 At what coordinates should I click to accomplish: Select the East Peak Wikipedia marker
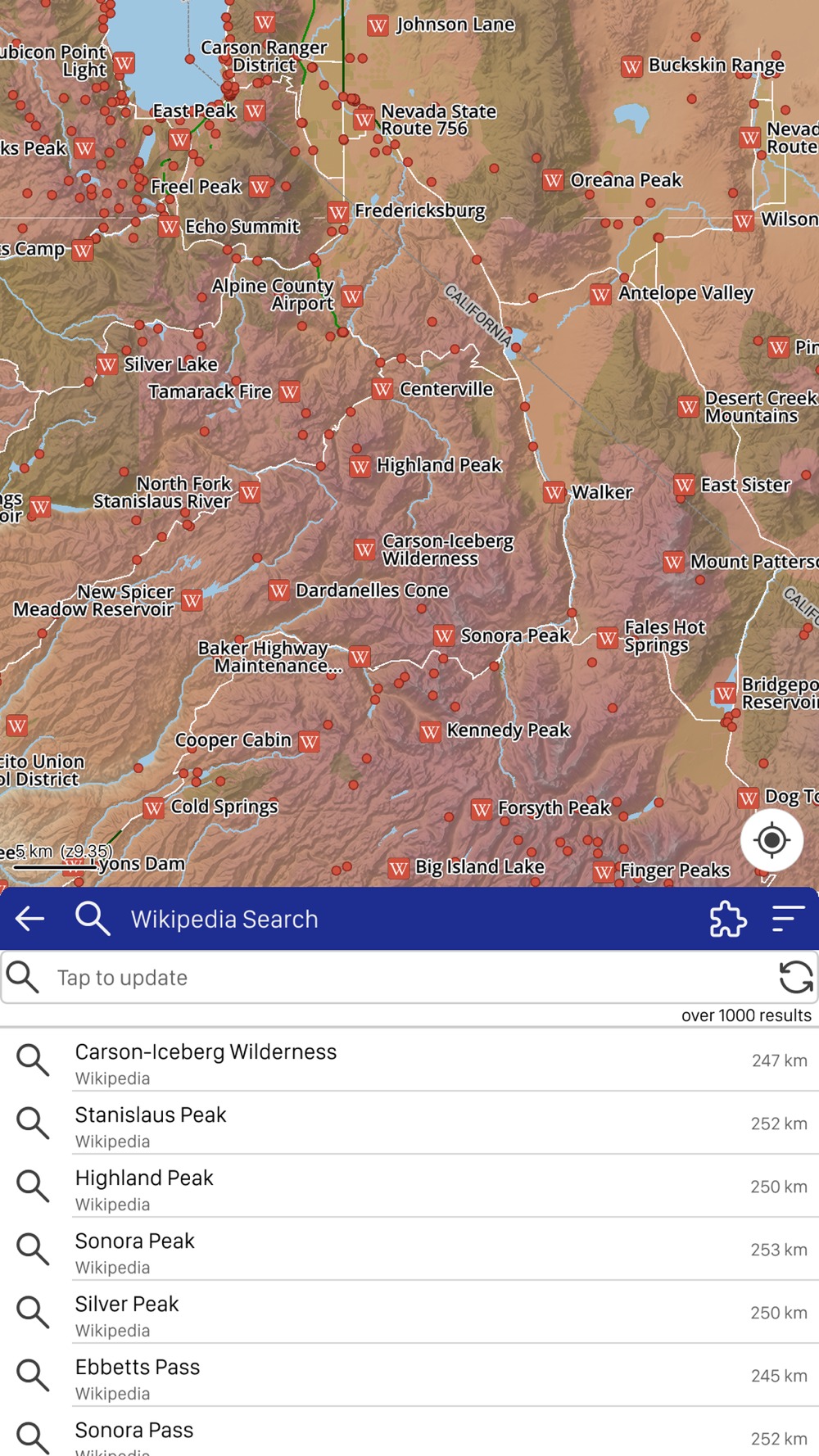[255, 111]
